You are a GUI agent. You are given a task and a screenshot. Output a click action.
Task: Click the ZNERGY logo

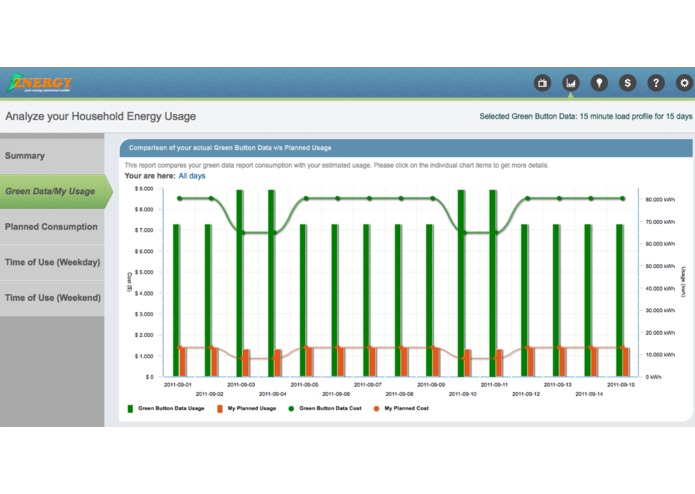coord(40,83)
